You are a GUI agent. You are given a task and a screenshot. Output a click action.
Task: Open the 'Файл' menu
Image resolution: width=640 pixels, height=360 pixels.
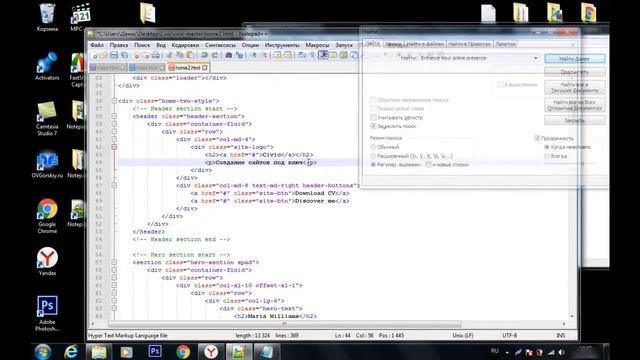click(x=97, y=45)
